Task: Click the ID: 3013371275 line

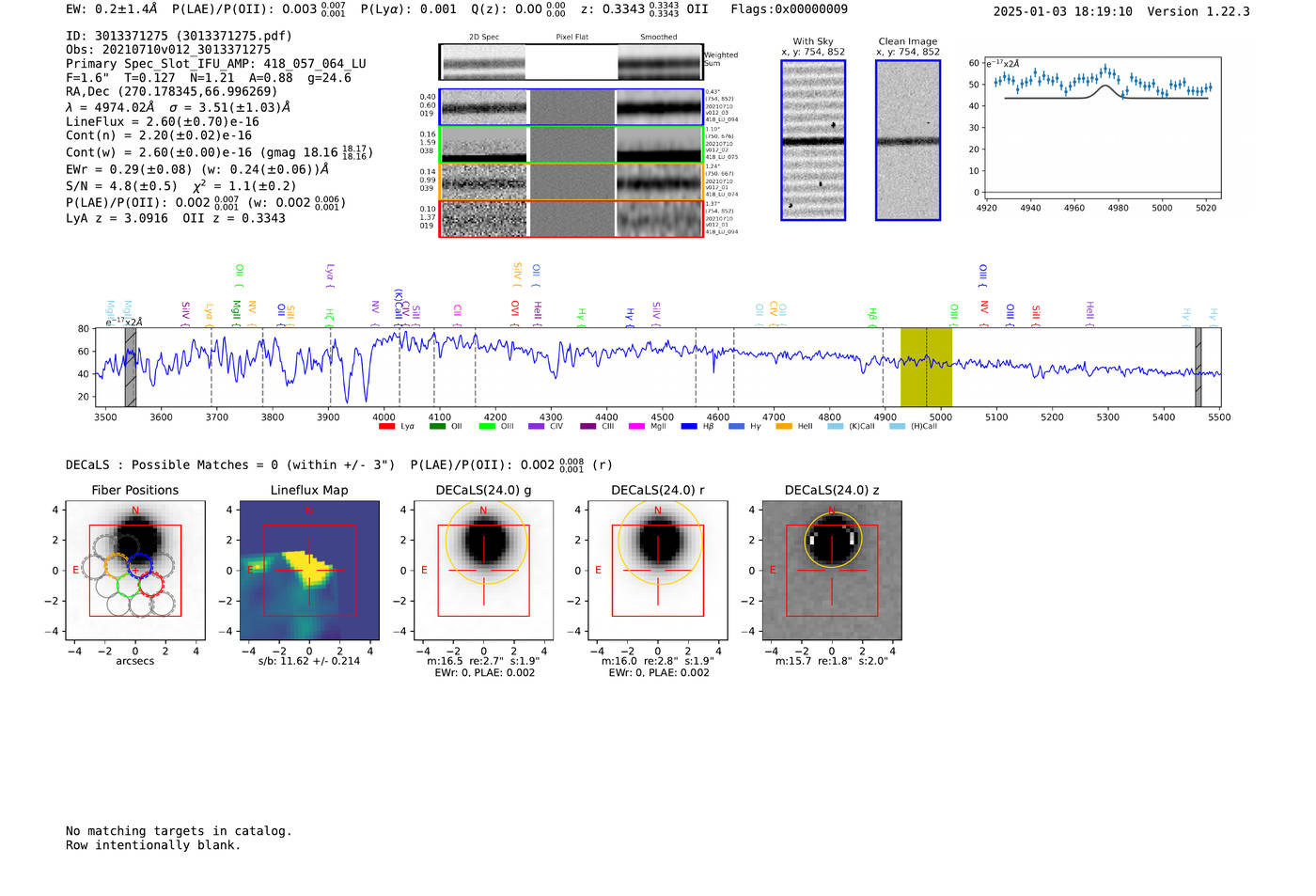Action: coord(179,36)
